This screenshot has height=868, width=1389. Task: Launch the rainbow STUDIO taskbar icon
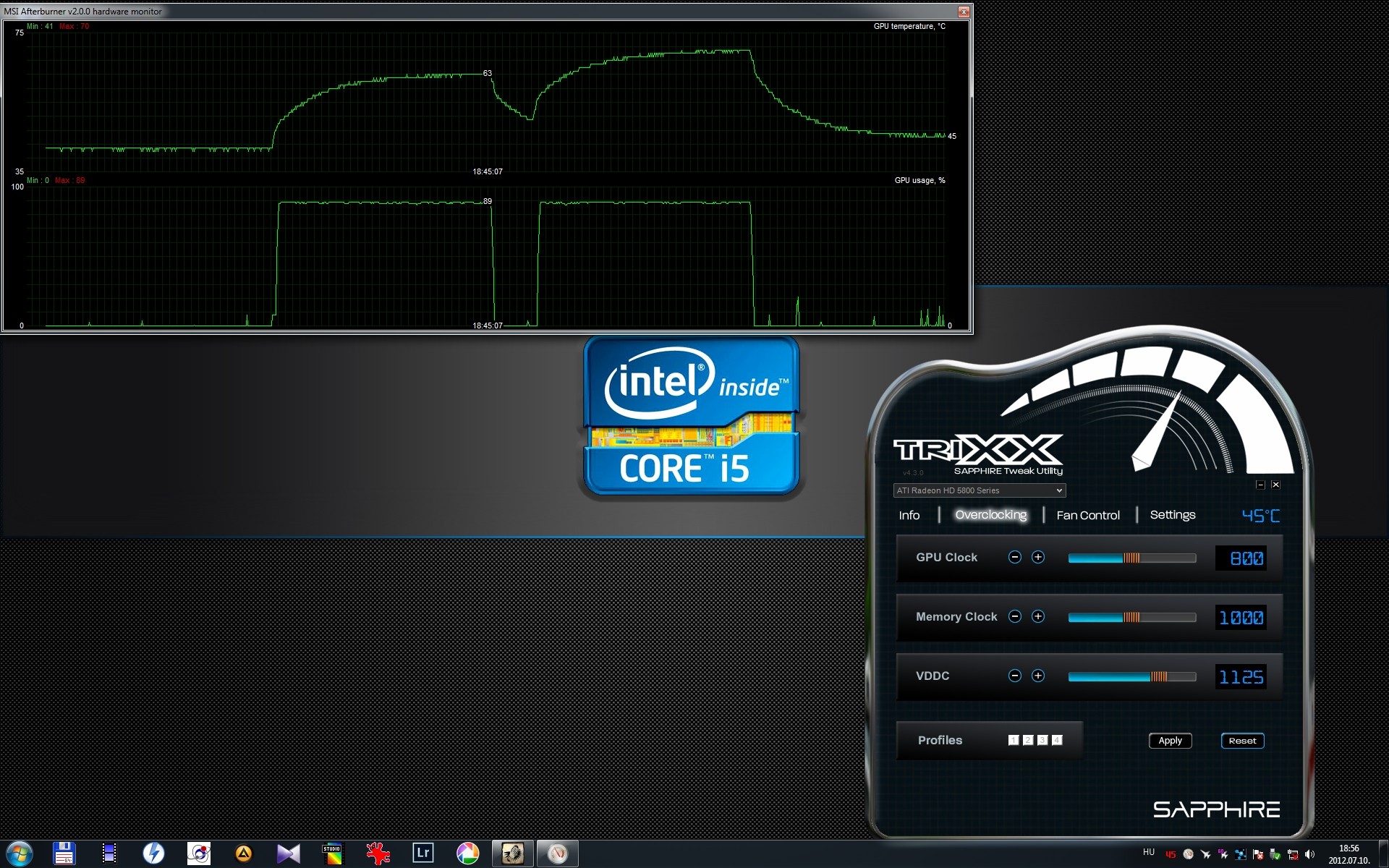pyautogui.click(x=333, y=854)
